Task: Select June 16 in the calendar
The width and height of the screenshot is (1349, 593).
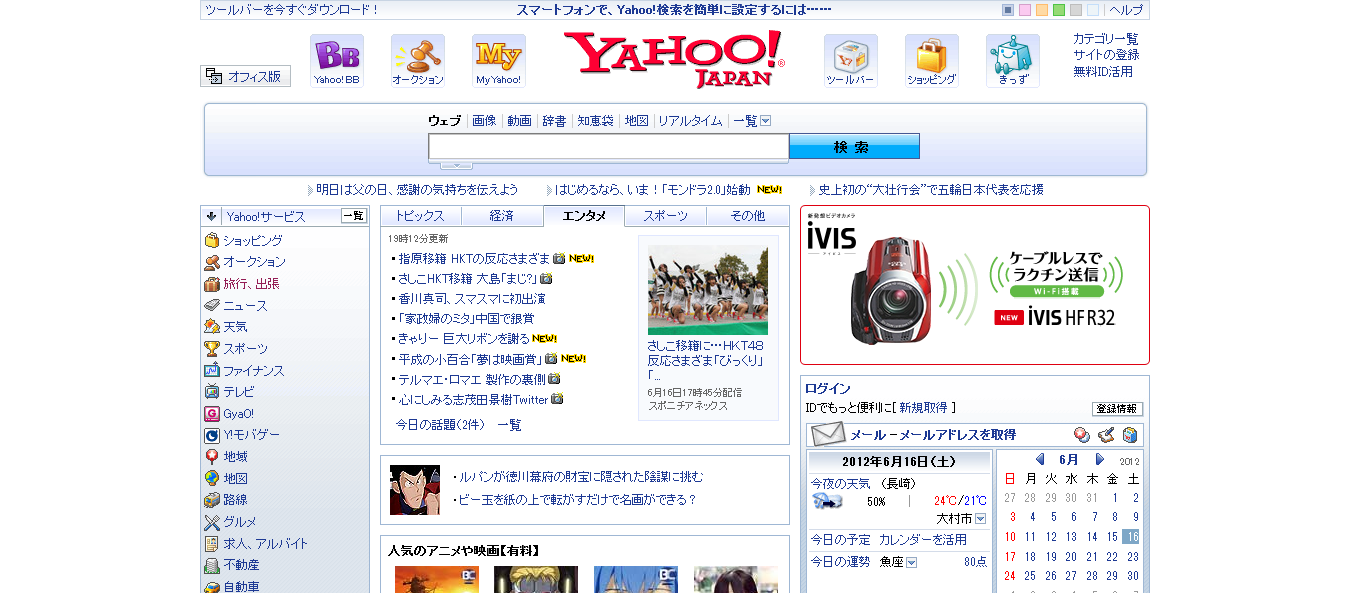Action: pos(1131,537)
